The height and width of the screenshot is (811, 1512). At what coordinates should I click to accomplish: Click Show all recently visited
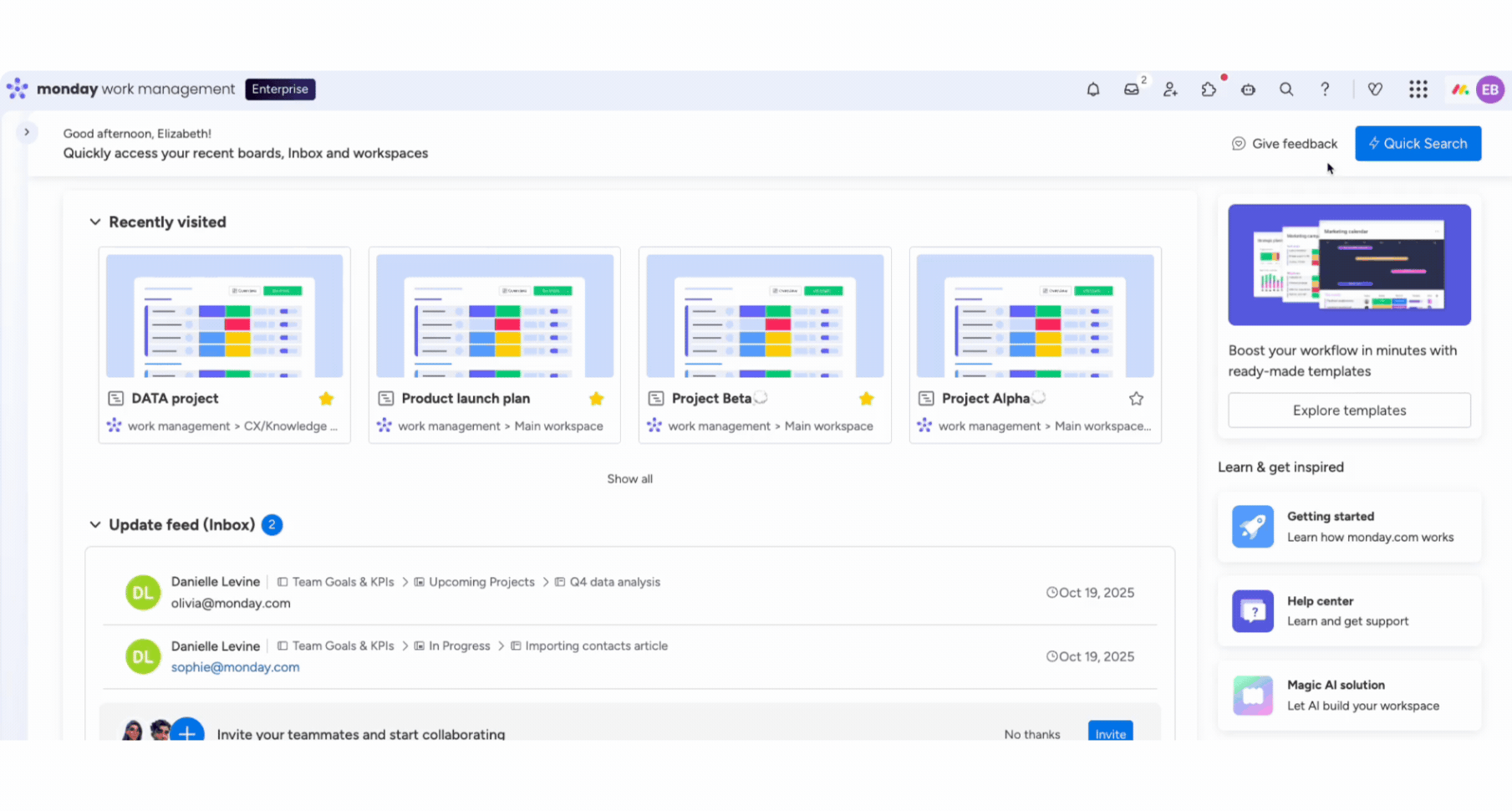[629, 479]
